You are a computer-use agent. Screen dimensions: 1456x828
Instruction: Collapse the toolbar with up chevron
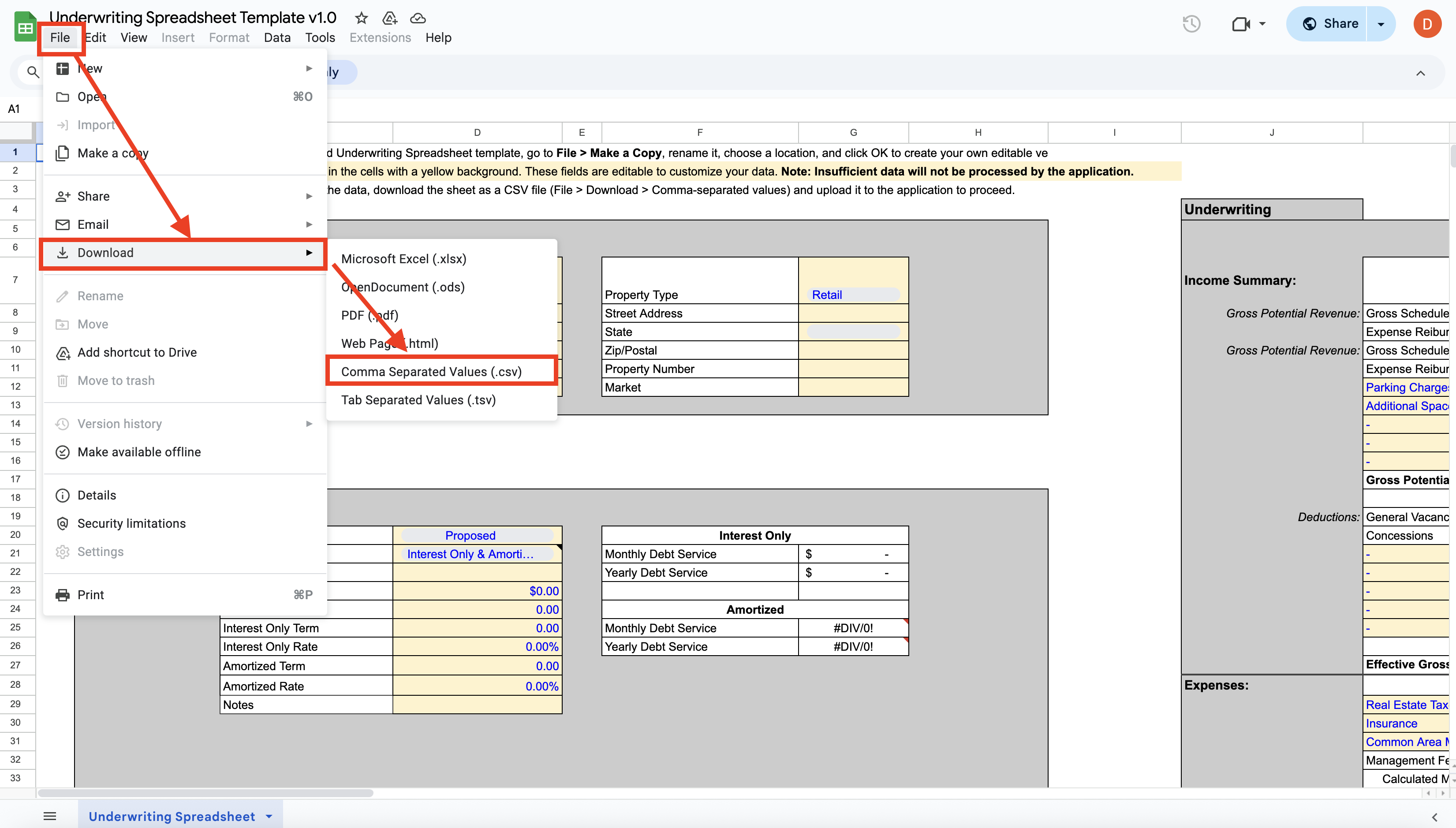click(1420, 73)
